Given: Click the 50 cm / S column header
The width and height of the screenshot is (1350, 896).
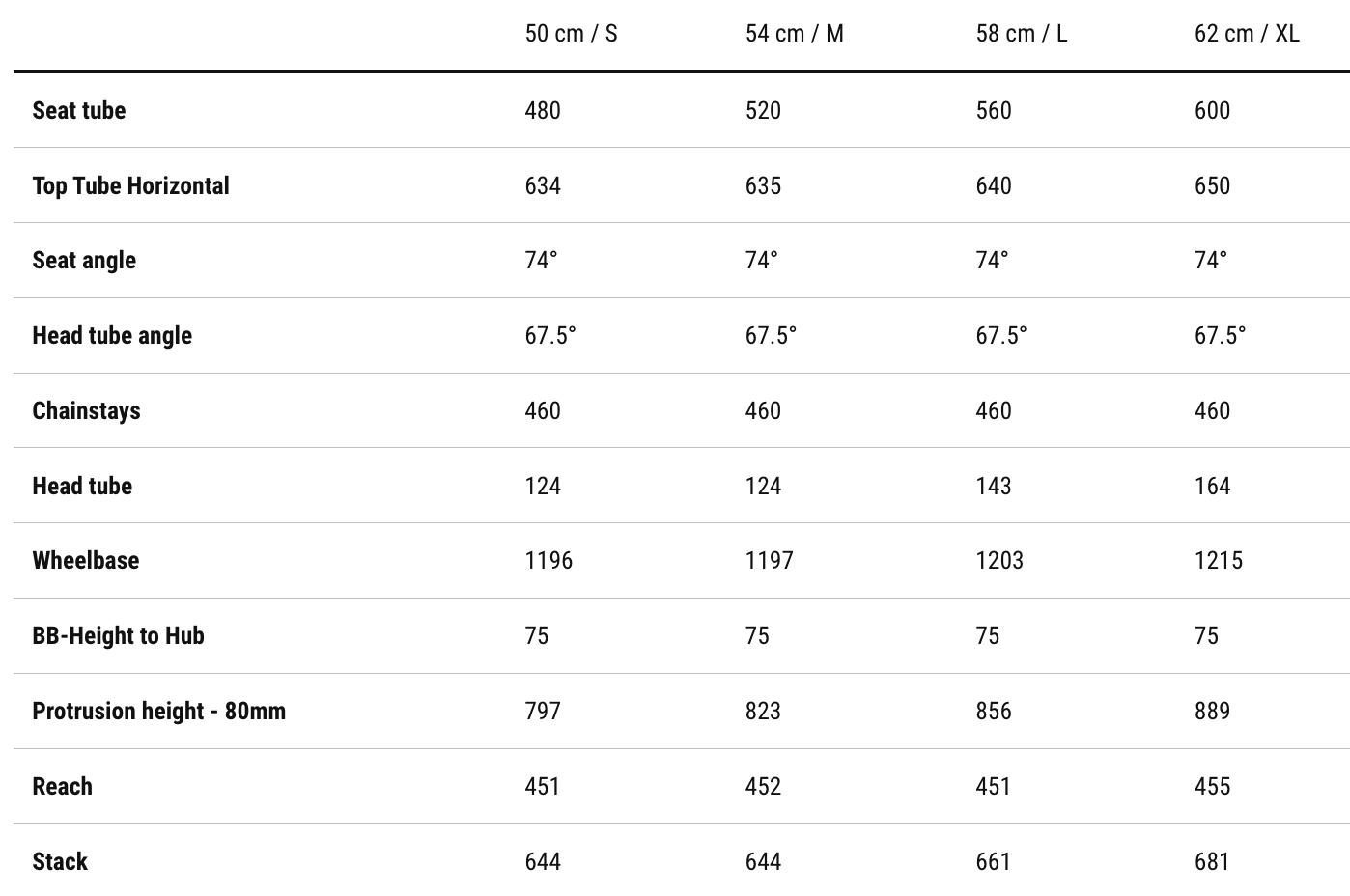Looking at the screenshot, I should [571, 34].
